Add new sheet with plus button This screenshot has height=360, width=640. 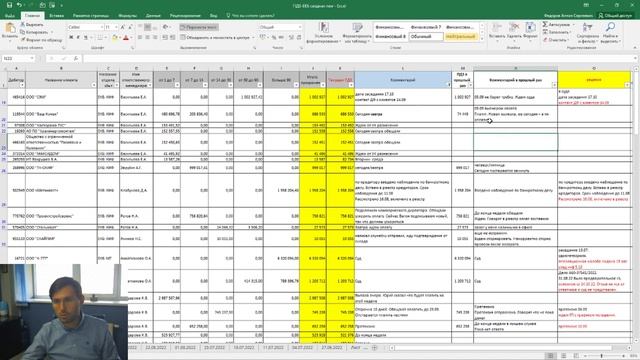pos(374,348)
